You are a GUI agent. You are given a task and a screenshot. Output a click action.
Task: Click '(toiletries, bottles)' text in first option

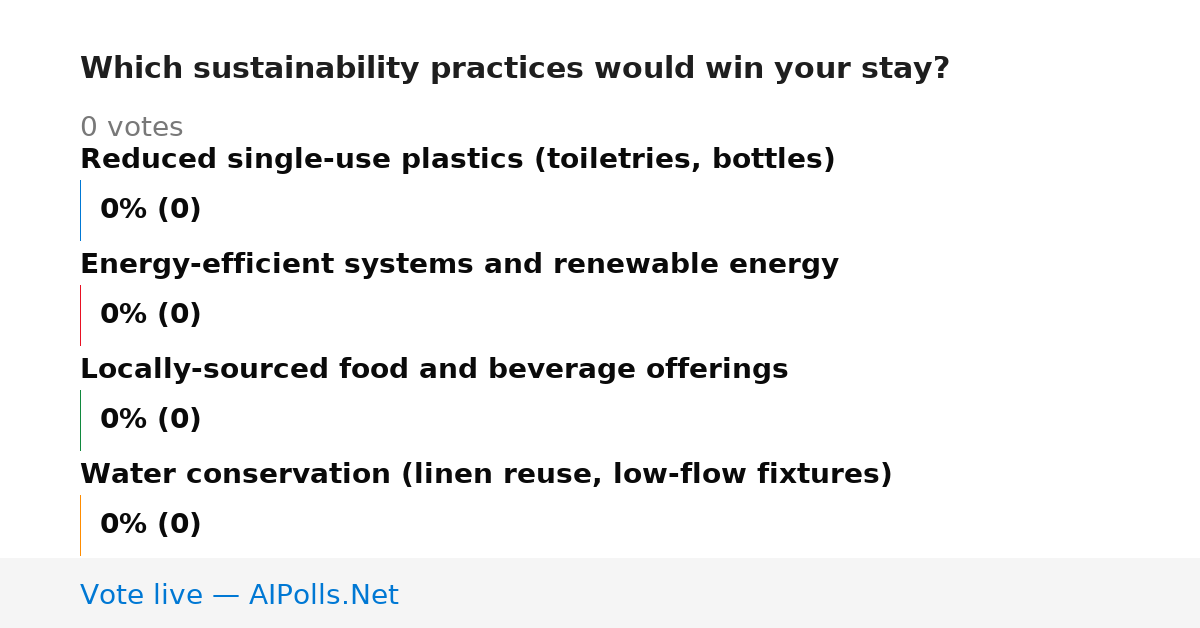[684, 160]
